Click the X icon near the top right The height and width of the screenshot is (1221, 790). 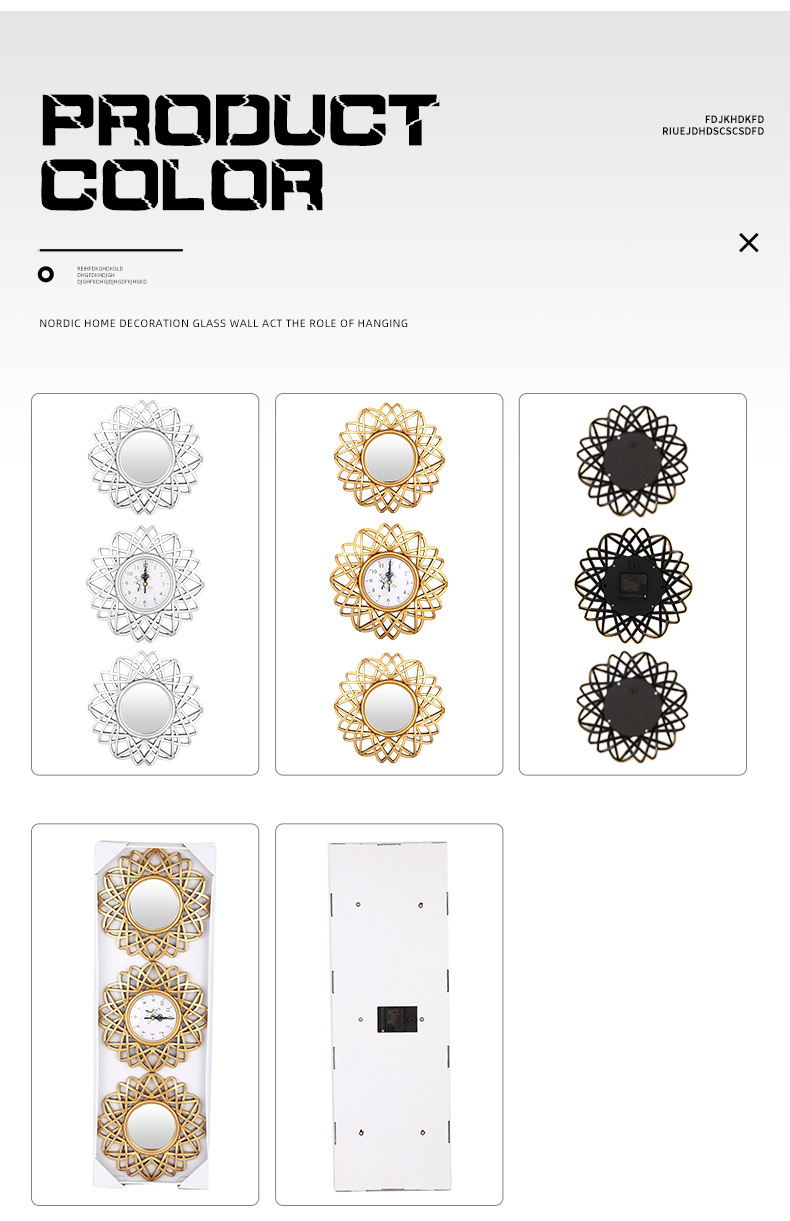749,242
